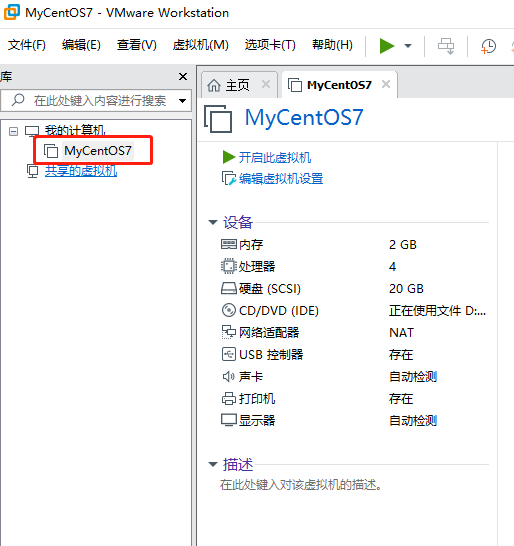Screen dimensions: 514x546
Task: Click the 内存 device label
Action: point(251,244)
